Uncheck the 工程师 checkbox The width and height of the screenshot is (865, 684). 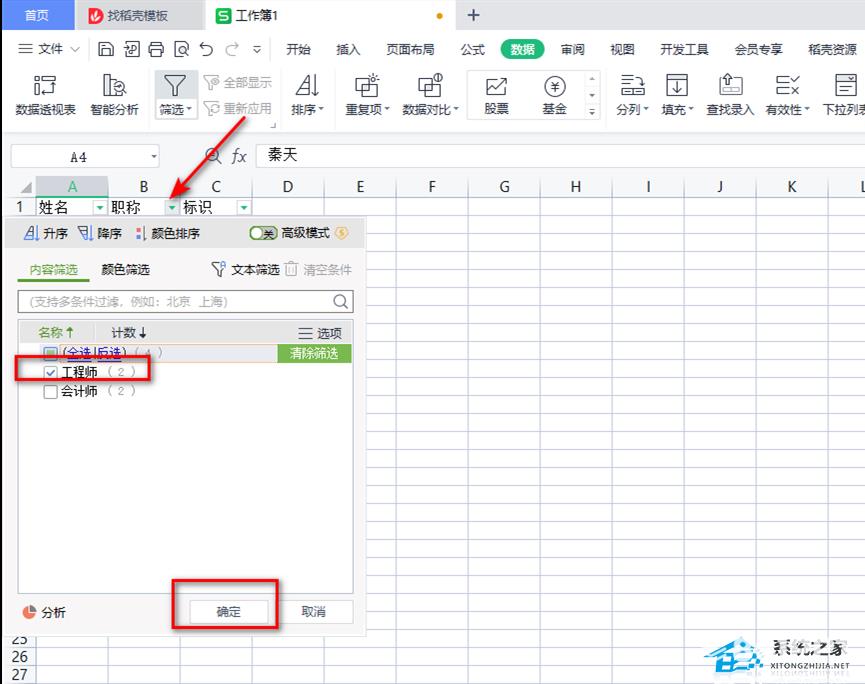click(x=50, y=372)
